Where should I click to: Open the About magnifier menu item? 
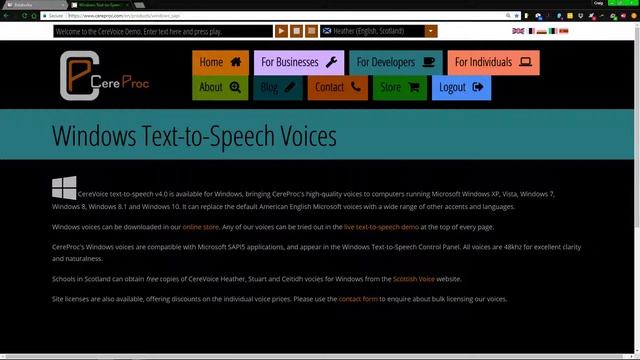pos(220,87)
